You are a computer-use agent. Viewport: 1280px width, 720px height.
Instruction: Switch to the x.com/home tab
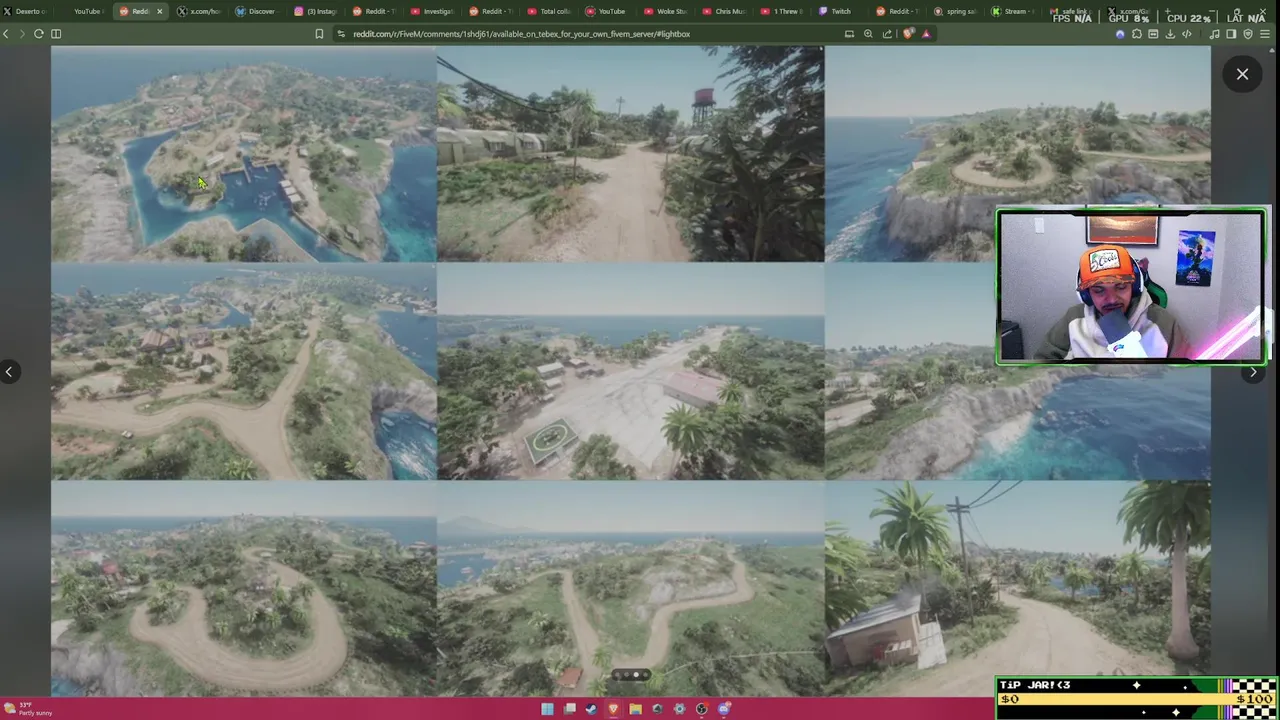pos(198,11)
